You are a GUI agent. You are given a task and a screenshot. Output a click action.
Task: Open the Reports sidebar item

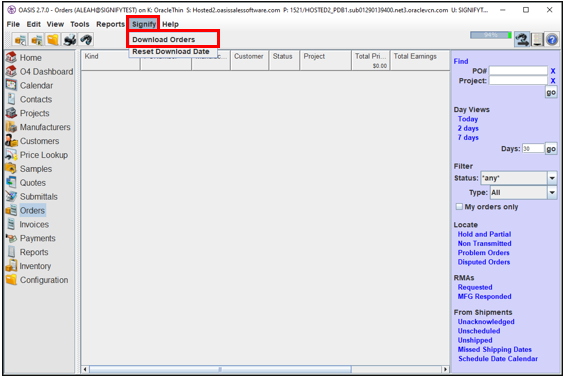[x=27, y=252]
